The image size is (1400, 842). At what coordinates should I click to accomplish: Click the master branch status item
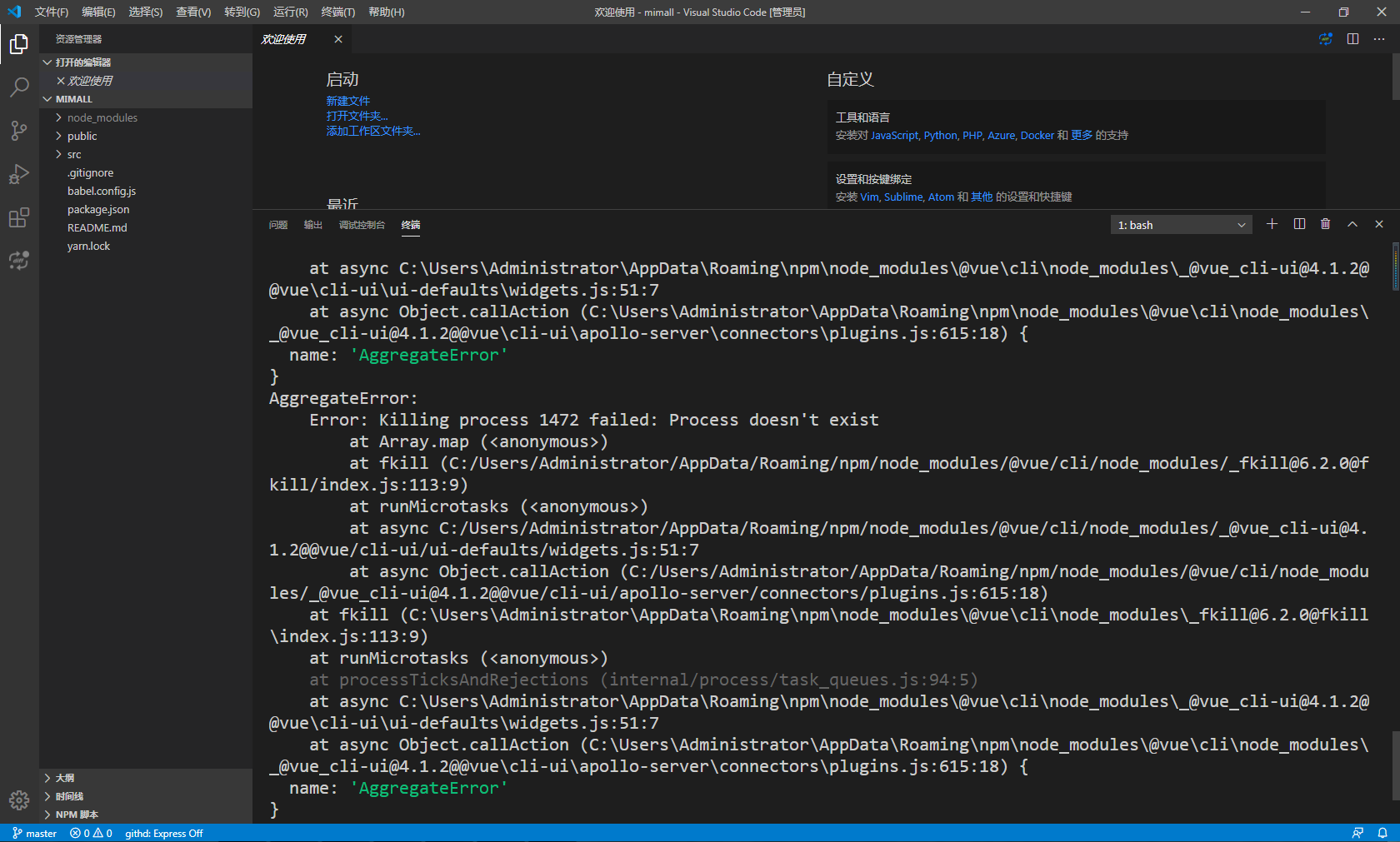click(34, 833)
